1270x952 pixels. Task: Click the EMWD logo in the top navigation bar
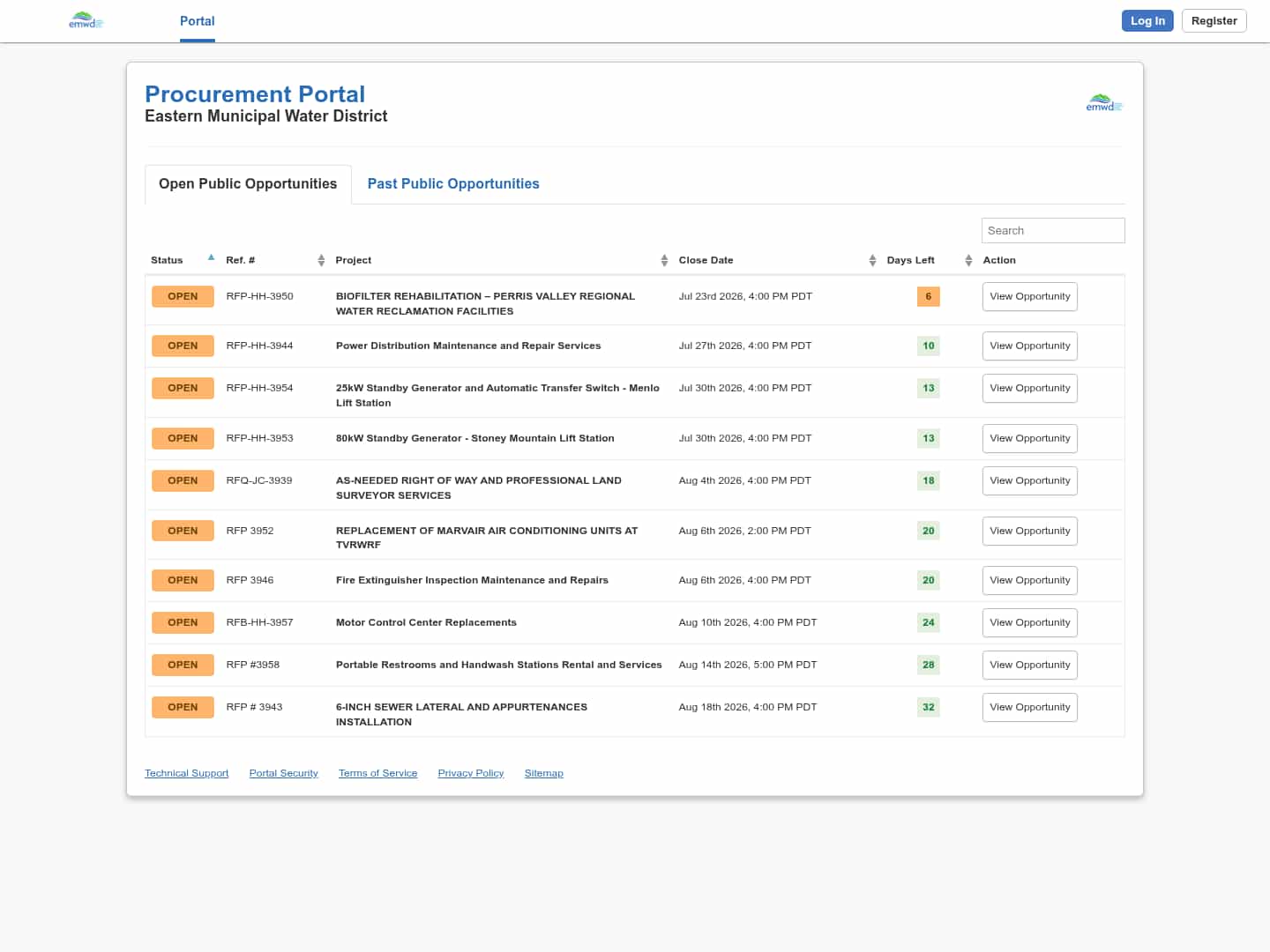[86, 20]
